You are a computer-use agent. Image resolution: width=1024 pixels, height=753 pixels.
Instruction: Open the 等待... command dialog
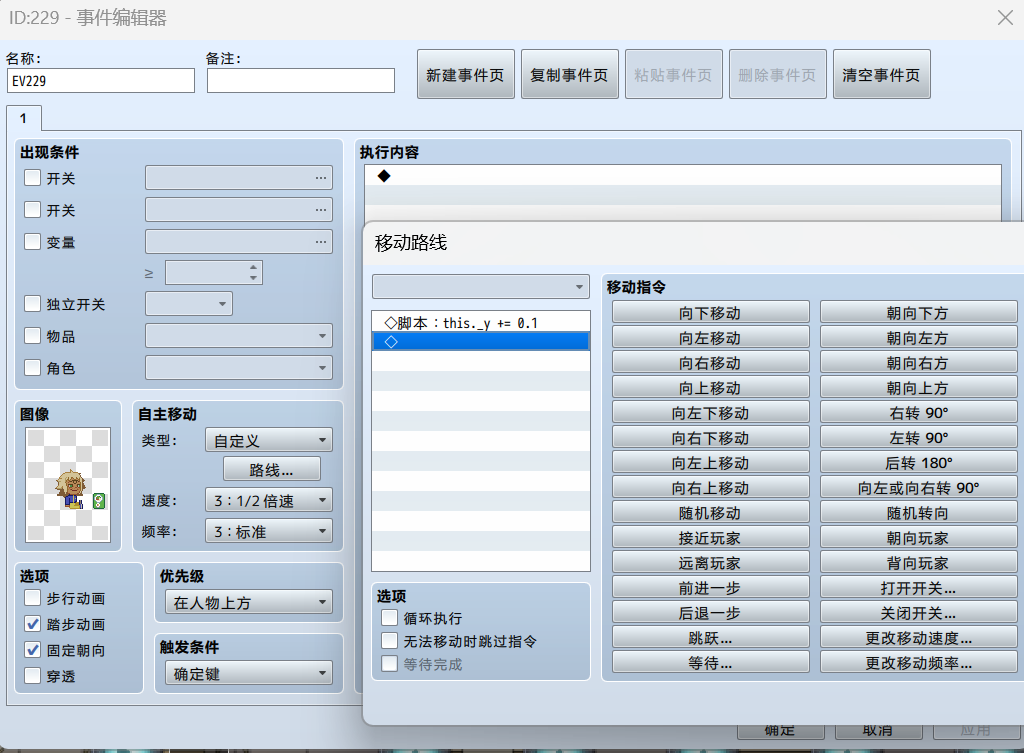click(711, 662)
